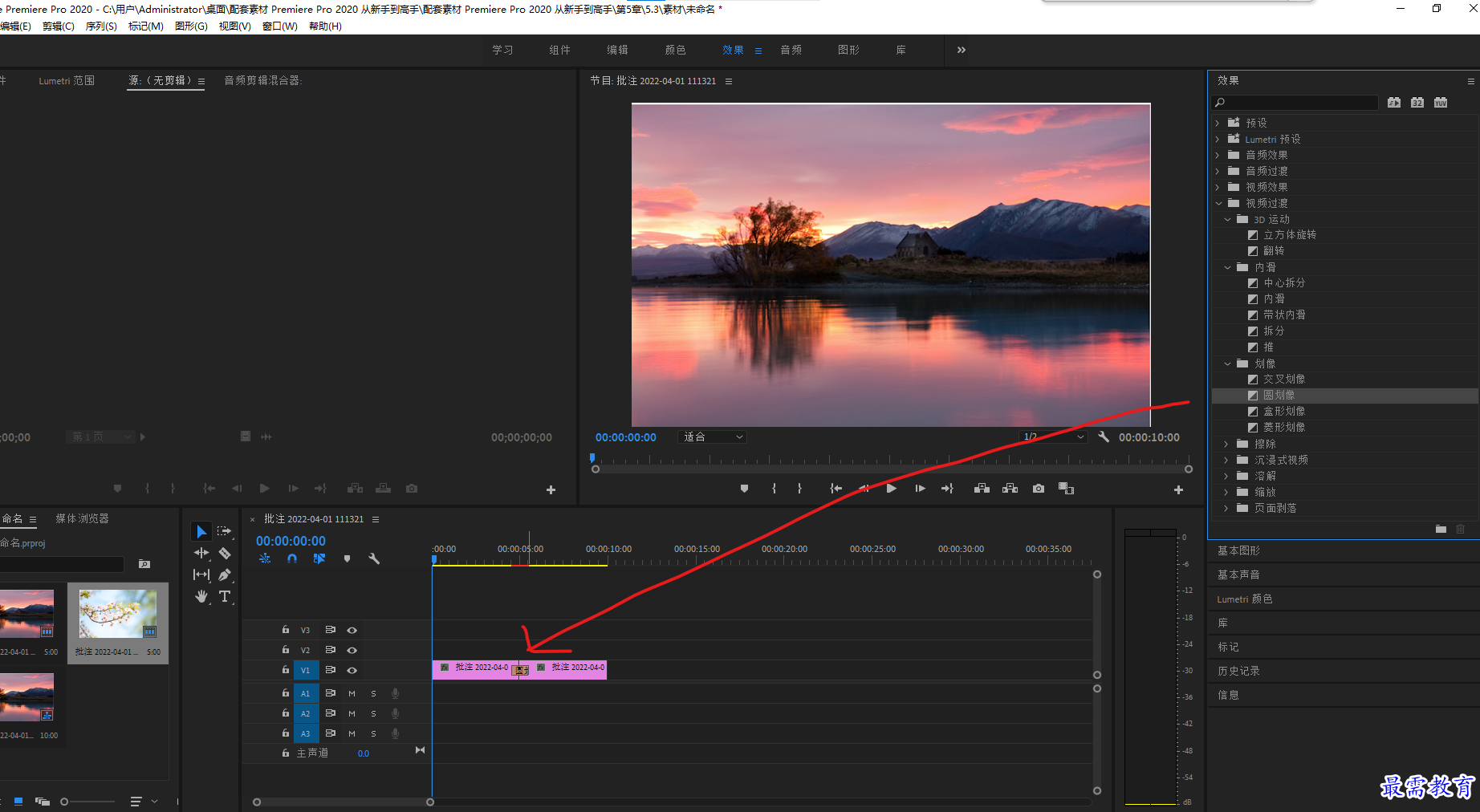This screenshot has width=1480, height=812.
Task: Hide video track V2 output
Action: [x=352, y=651]
